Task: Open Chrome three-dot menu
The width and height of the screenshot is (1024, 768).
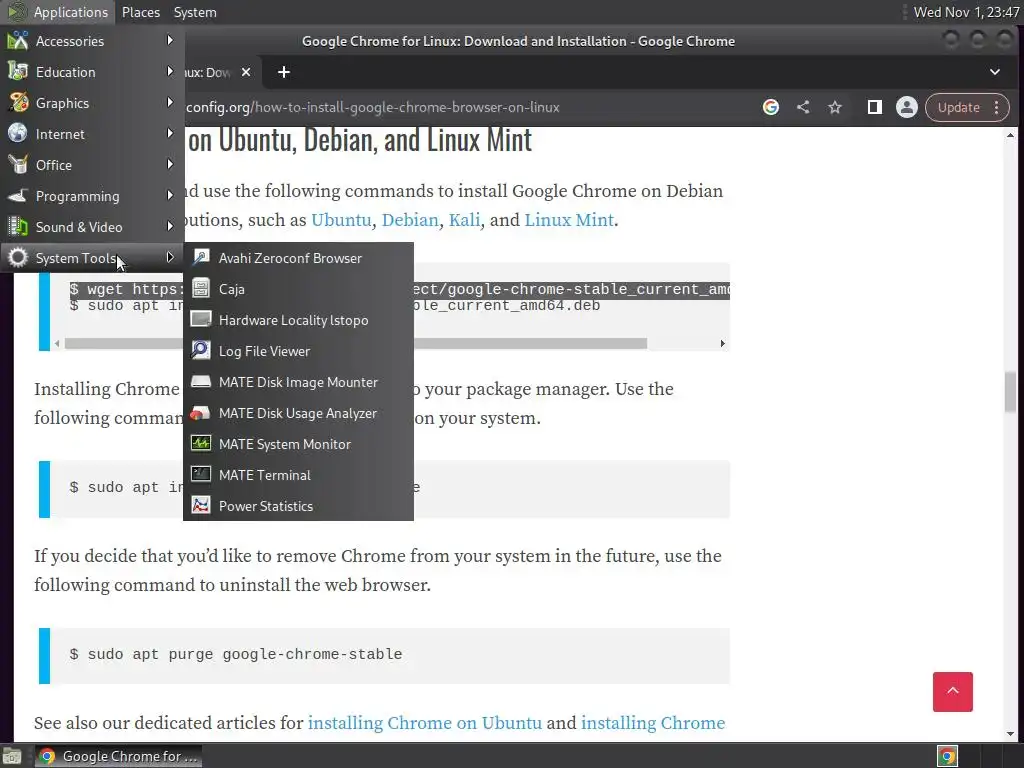Action: pos(997,107)
